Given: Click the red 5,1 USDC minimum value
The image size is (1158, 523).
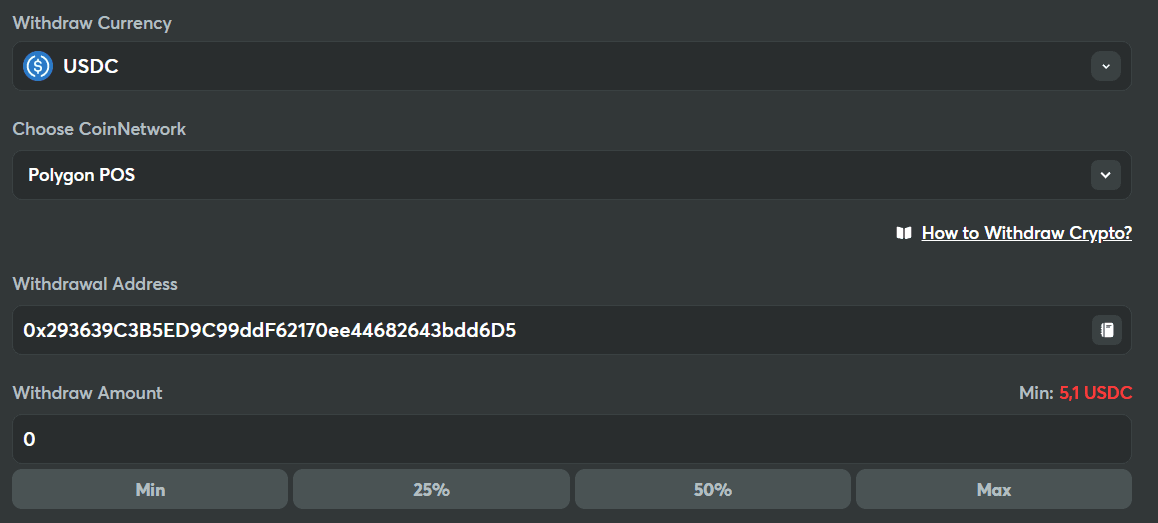Looking at the screenshot, I should pos(1096,393).
